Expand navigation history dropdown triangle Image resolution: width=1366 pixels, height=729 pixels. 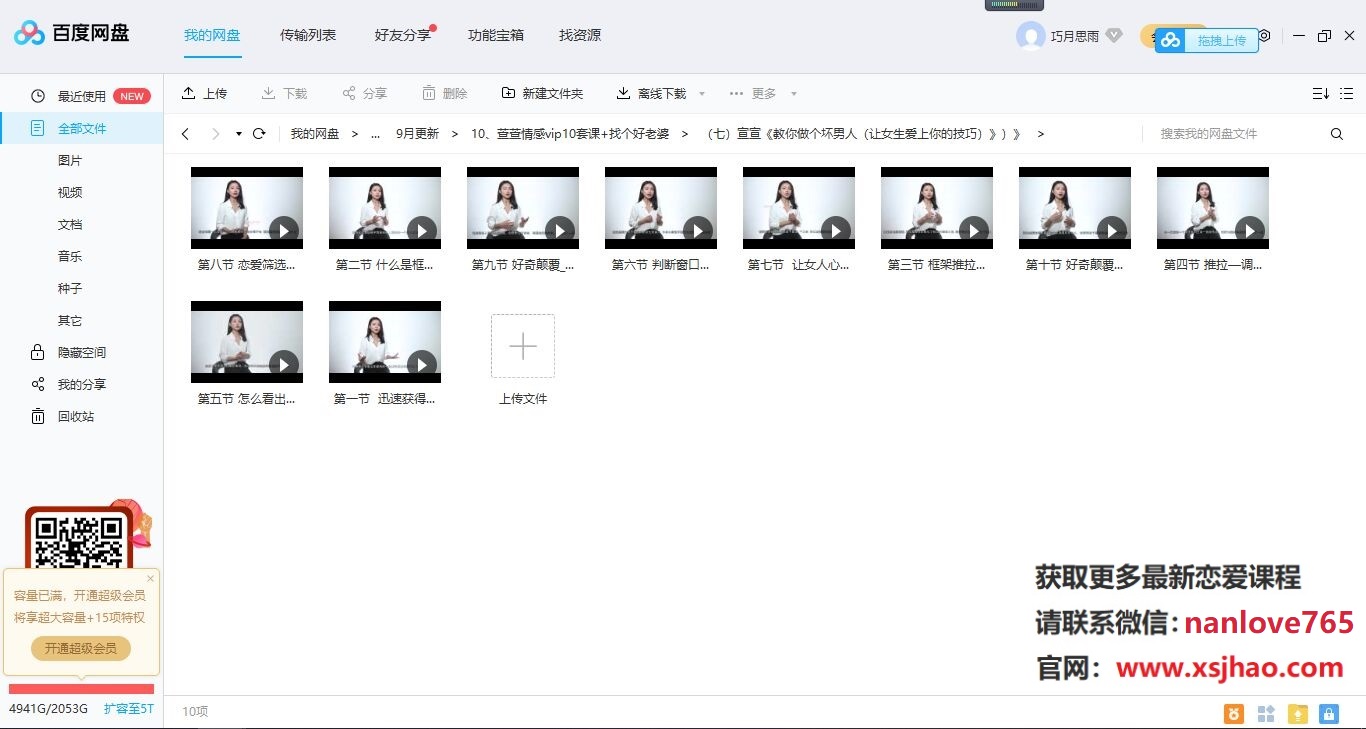pyautogui.click(x=239, y=134)
